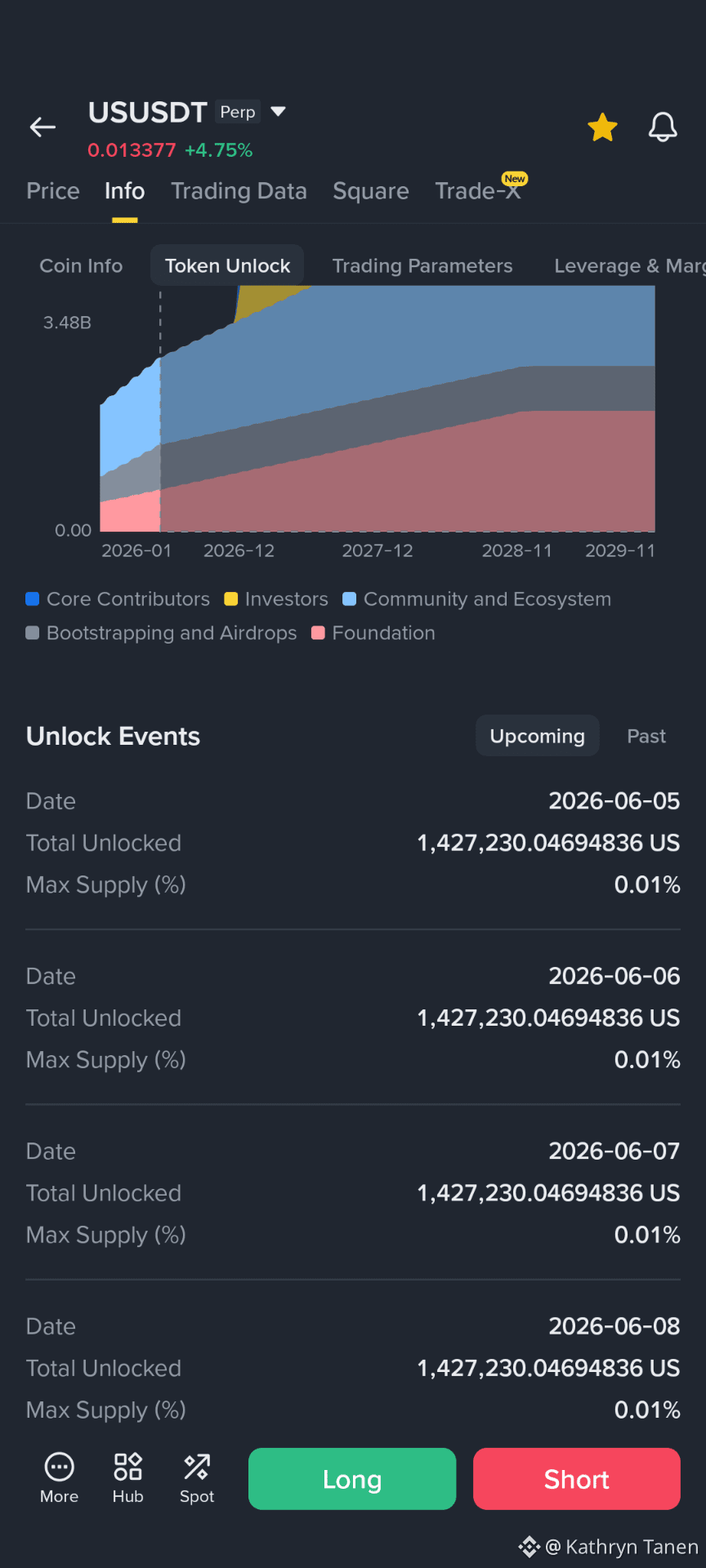The image size is (706, 1568).
Task: Show Past unlock events
Action: point(646,737)
